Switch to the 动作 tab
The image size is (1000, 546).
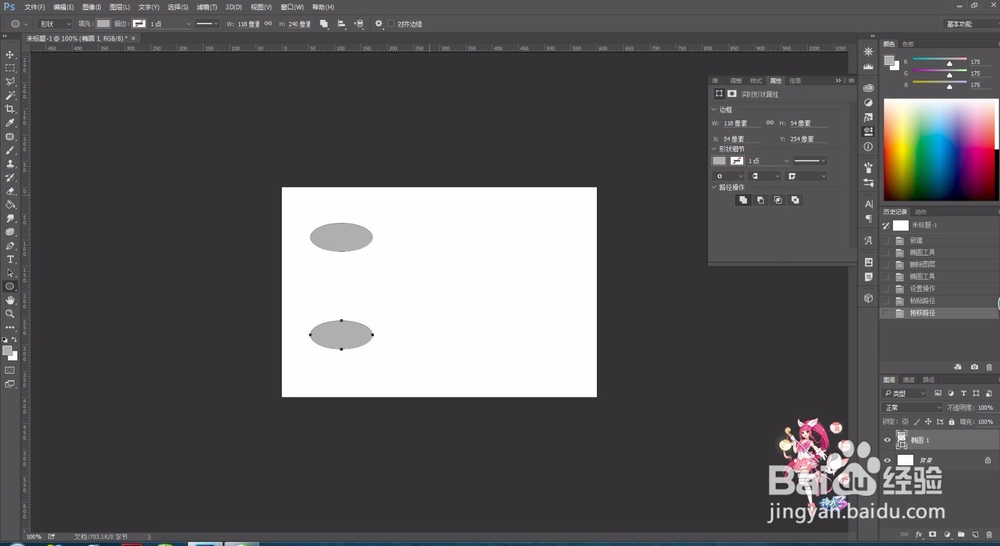click(x=921, y=212)
